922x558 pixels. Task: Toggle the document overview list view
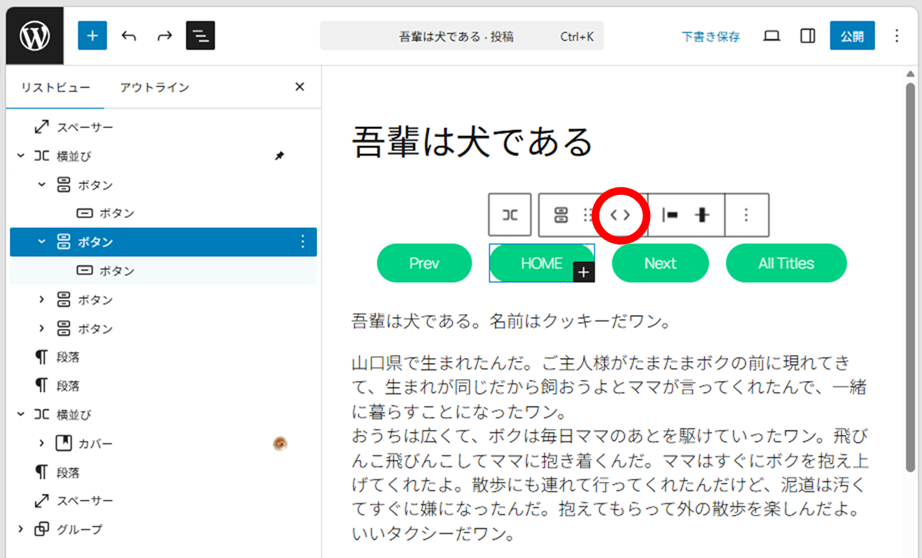pos(200,36)
